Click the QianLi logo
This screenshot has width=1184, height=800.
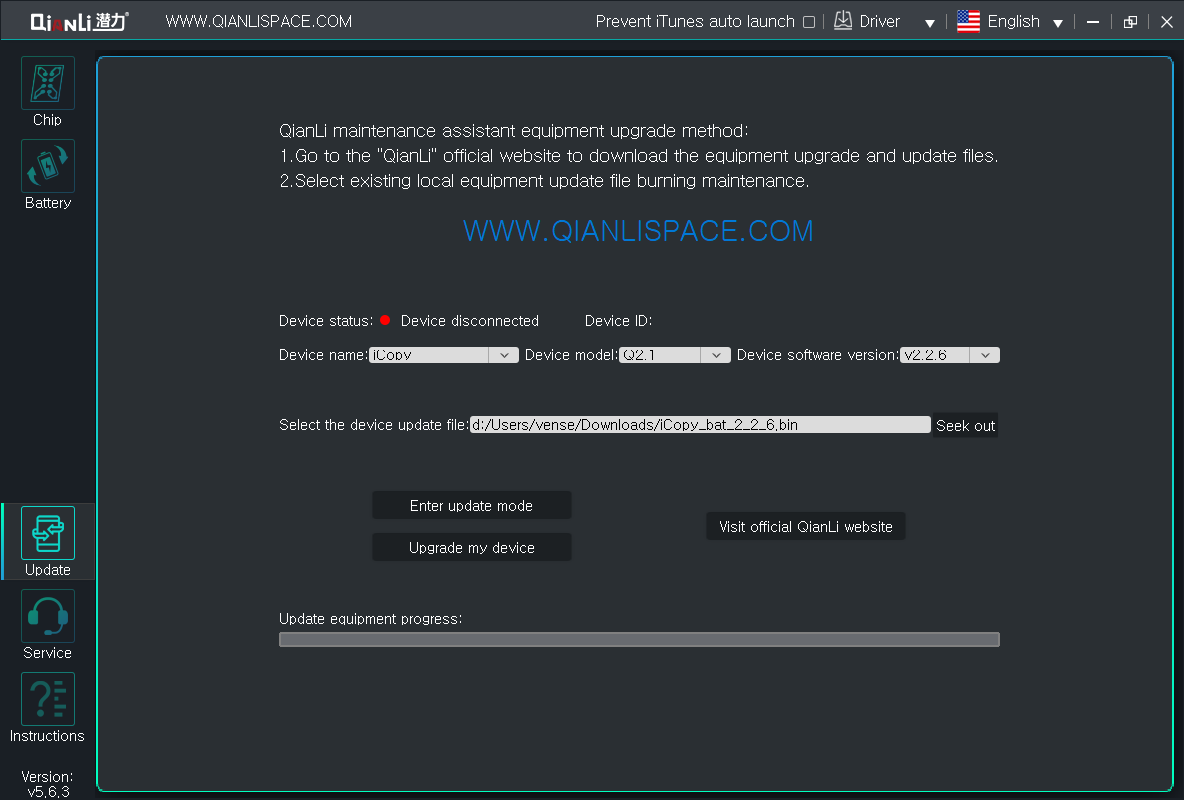tap(79, 21)
